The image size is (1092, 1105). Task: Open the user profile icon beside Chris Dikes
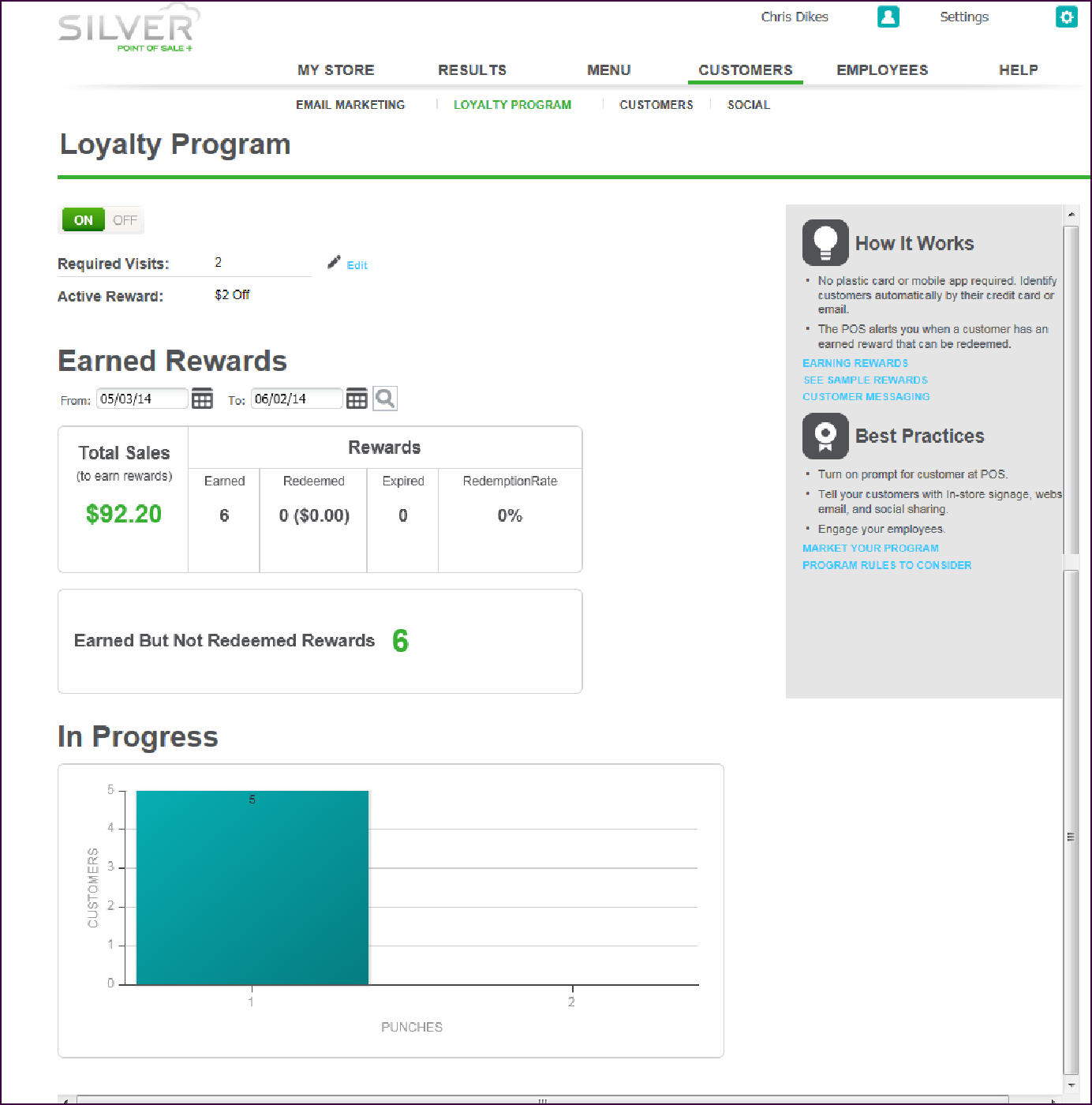click(888, 17)
